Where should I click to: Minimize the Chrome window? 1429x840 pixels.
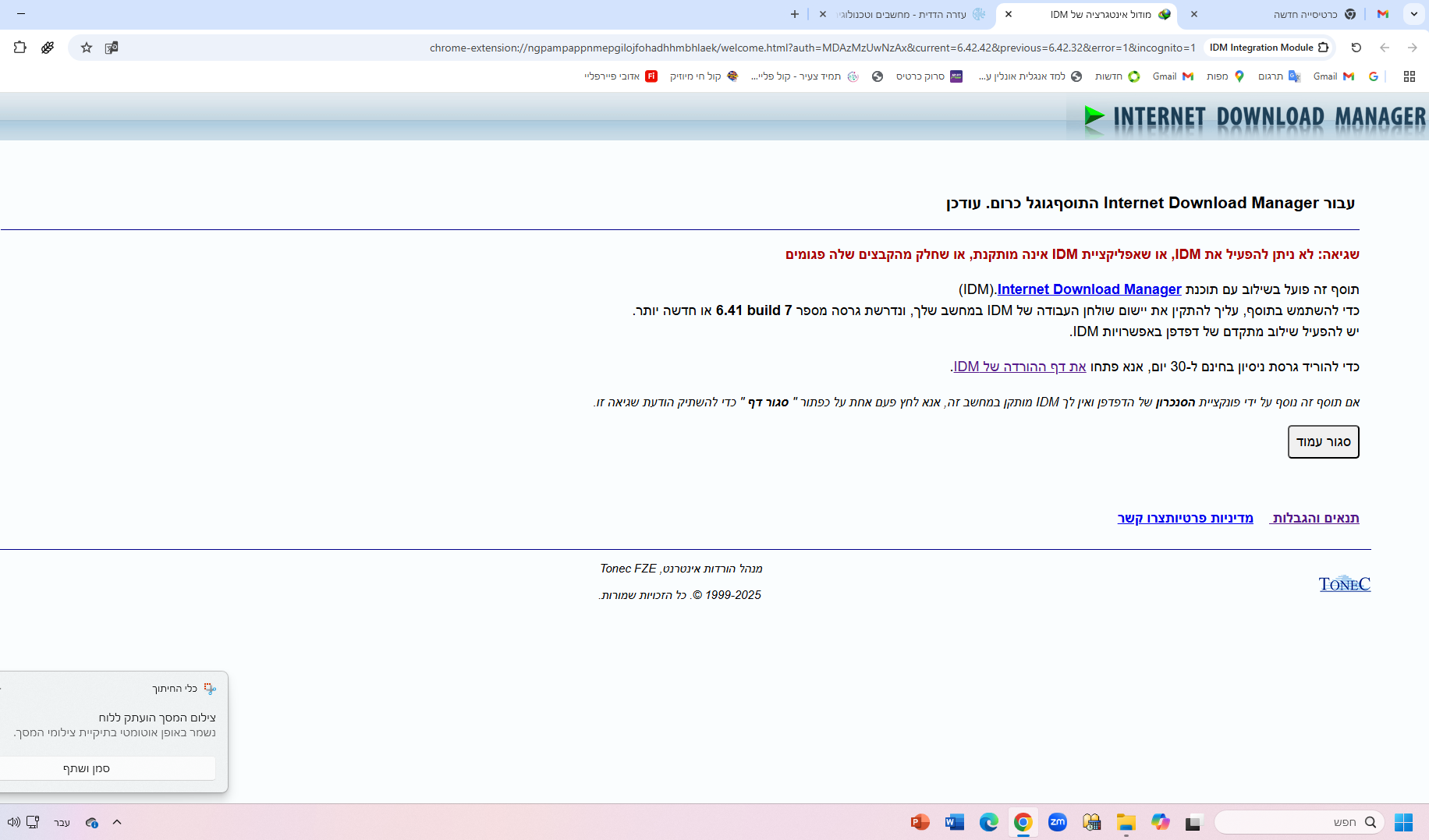tap(20, 14)
